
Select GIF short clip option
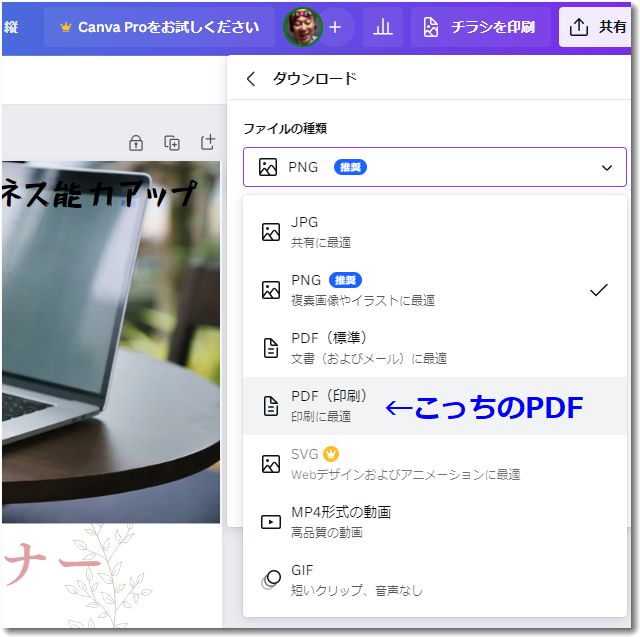click(434, 580)
